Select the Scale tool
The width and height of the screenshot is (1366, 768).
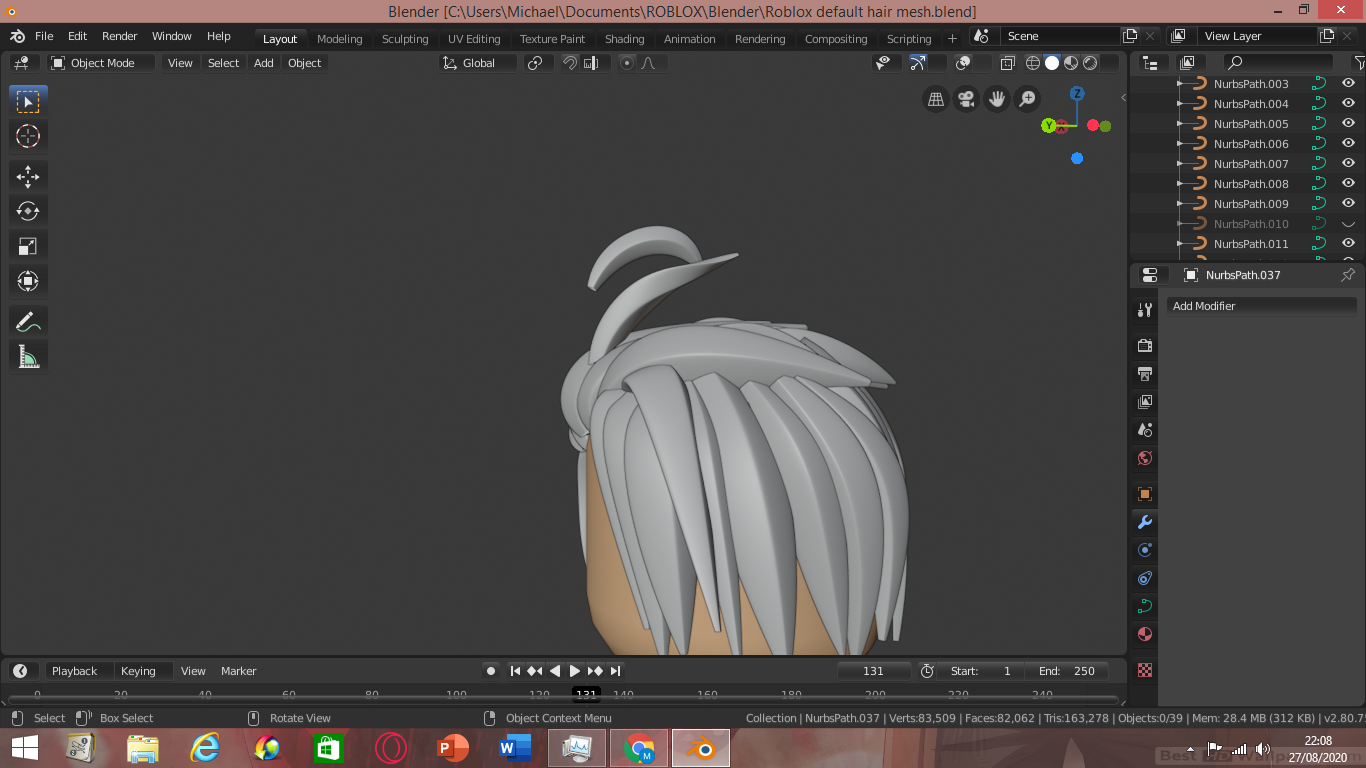click(x=28, y=246)
